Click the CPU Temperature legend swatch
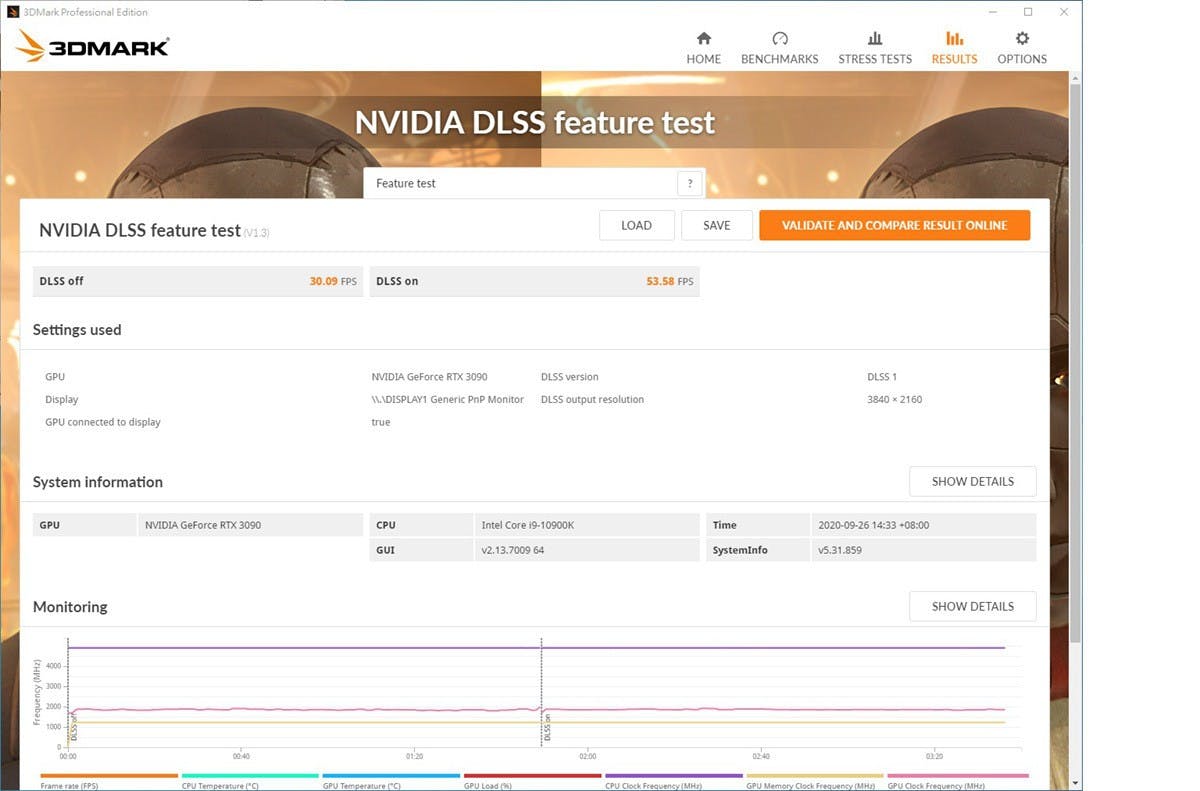Viewport: 1200px width, 791px height. pyautogui.click(x=250, y=775)
